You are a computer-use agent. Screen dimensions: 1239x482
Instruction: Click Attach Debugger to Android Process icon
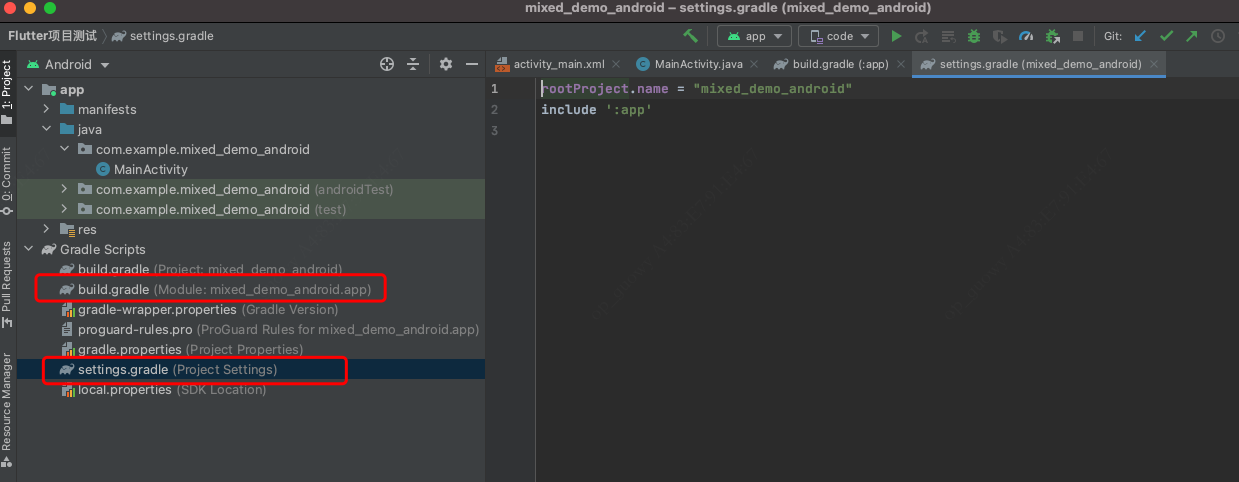tap(1051, 36)
